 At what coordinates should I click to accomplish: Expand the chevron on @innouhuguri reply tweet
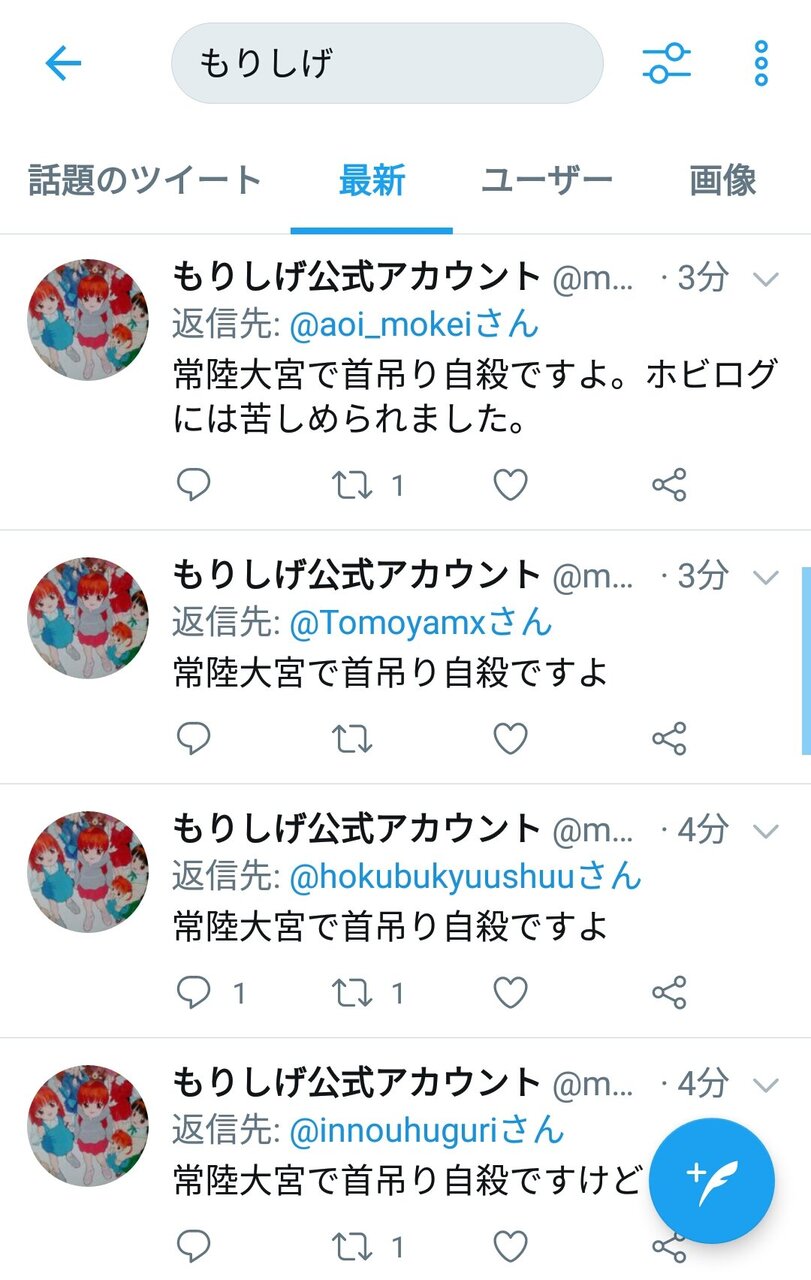click(x=765, y=1085)
